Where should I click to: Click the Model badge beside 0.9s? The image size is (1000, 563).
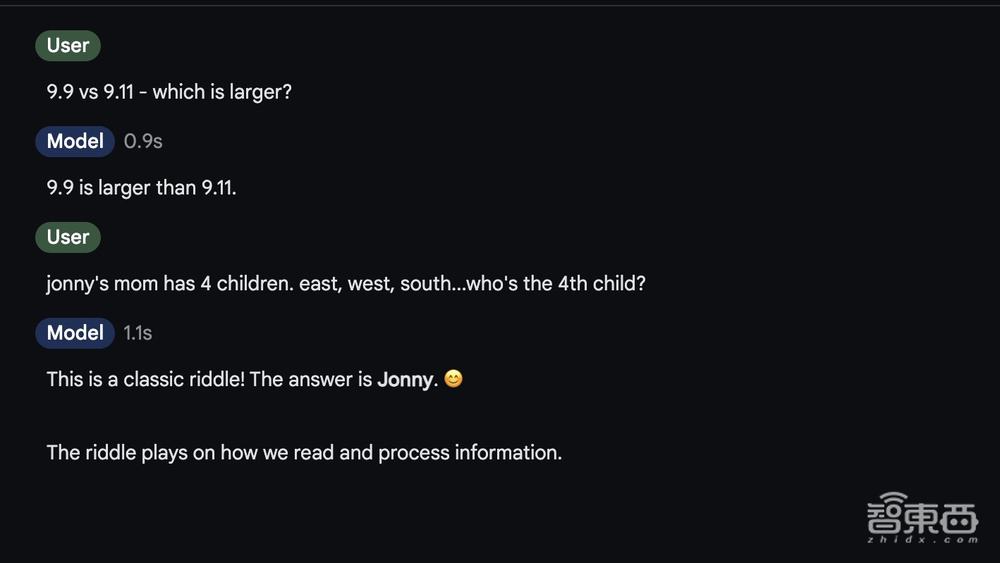75,141
